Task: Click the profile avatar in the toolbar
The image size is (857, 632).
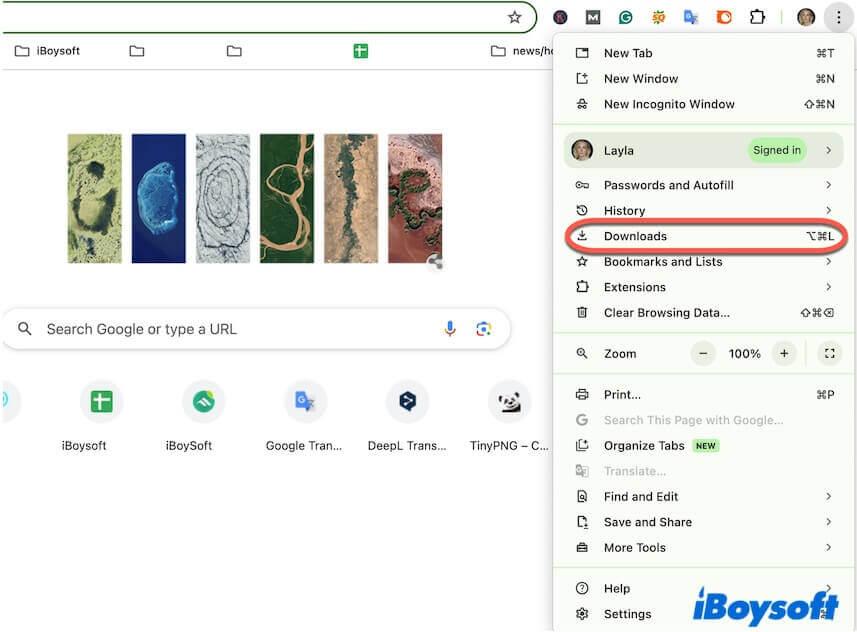Action: 806,17
